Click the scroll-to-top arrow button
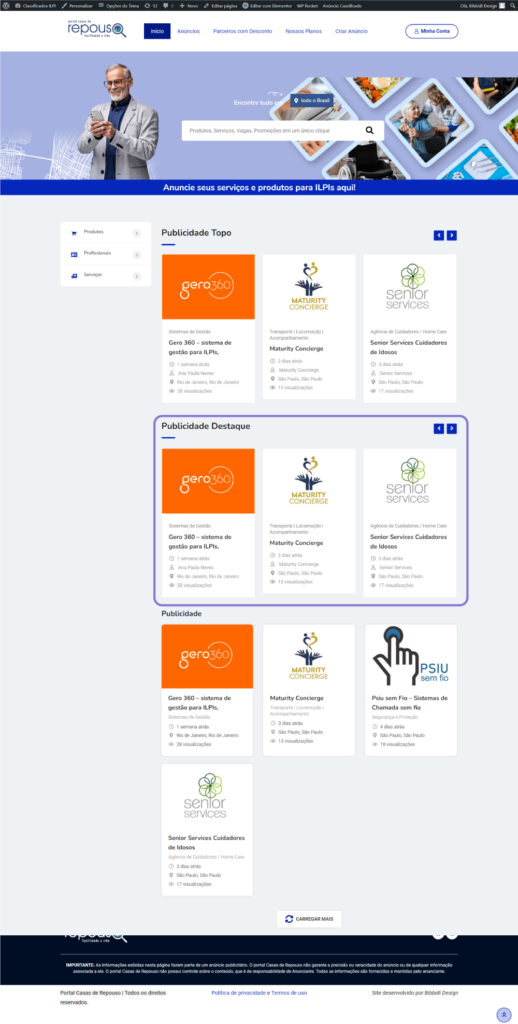The width and height of the screenshot is (518, 1024). click(504, 1014)
